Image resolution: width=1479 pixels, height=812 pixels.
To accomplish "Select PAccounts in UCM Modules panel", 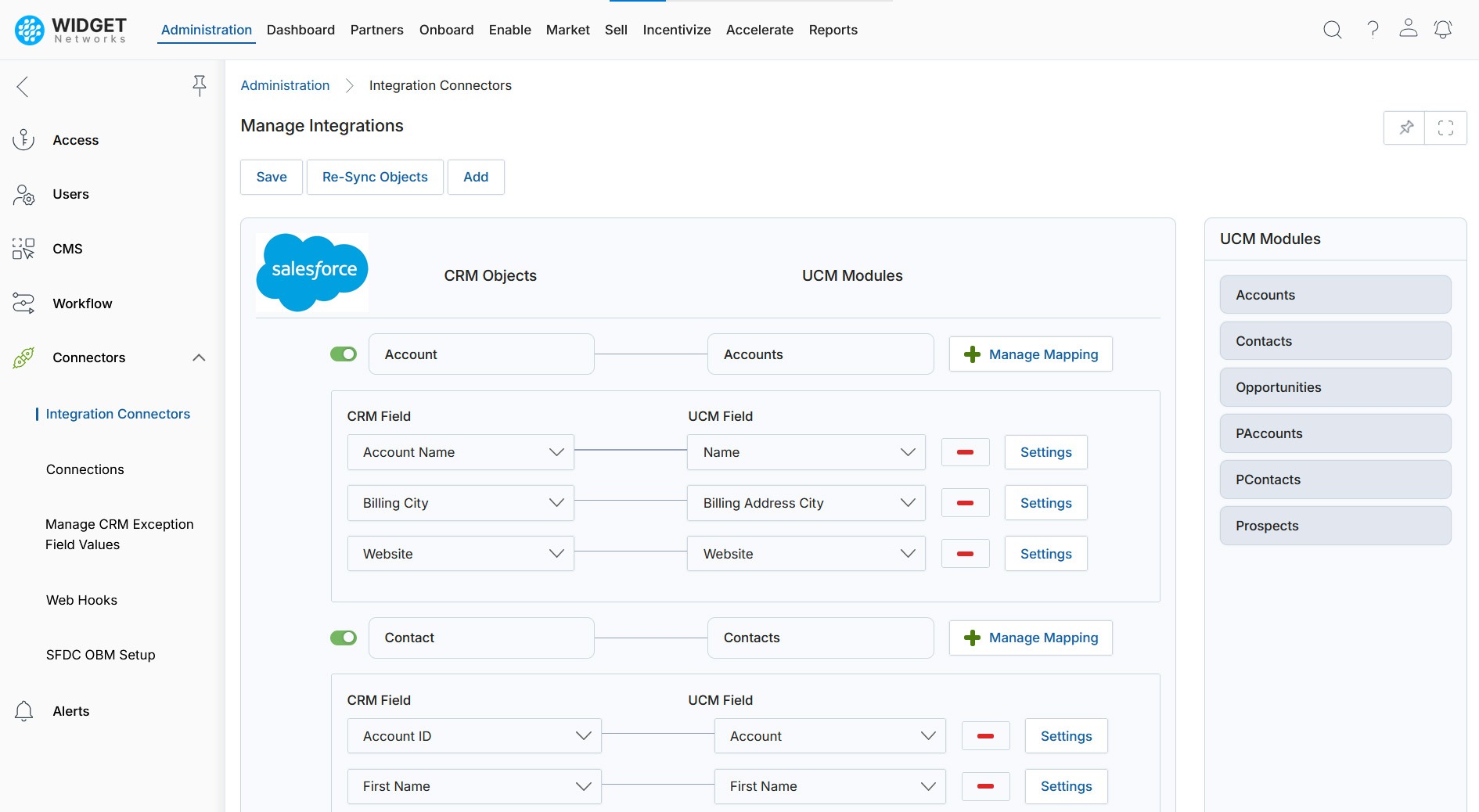I will click(1335, 433).
